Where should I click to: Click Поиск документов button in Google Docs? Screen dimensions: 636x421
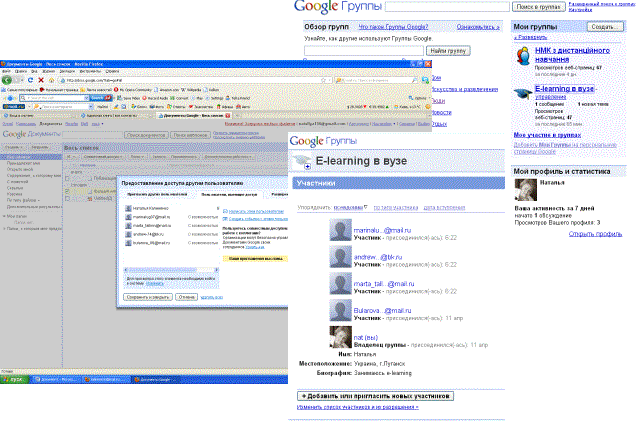point(146,135)
